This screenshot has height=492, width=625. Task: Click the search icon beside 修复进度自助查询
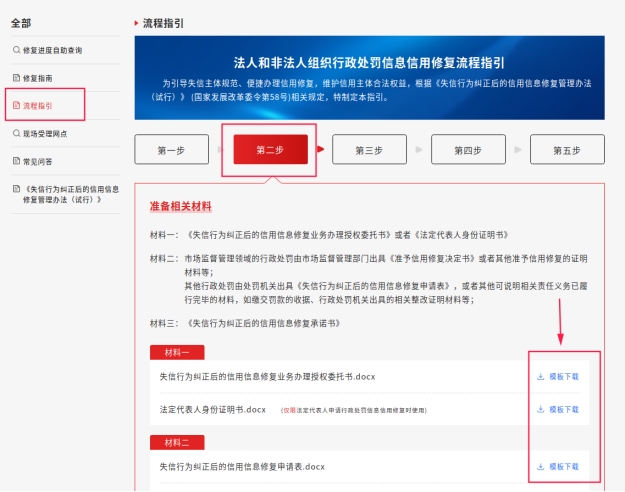tap(16, 50)
